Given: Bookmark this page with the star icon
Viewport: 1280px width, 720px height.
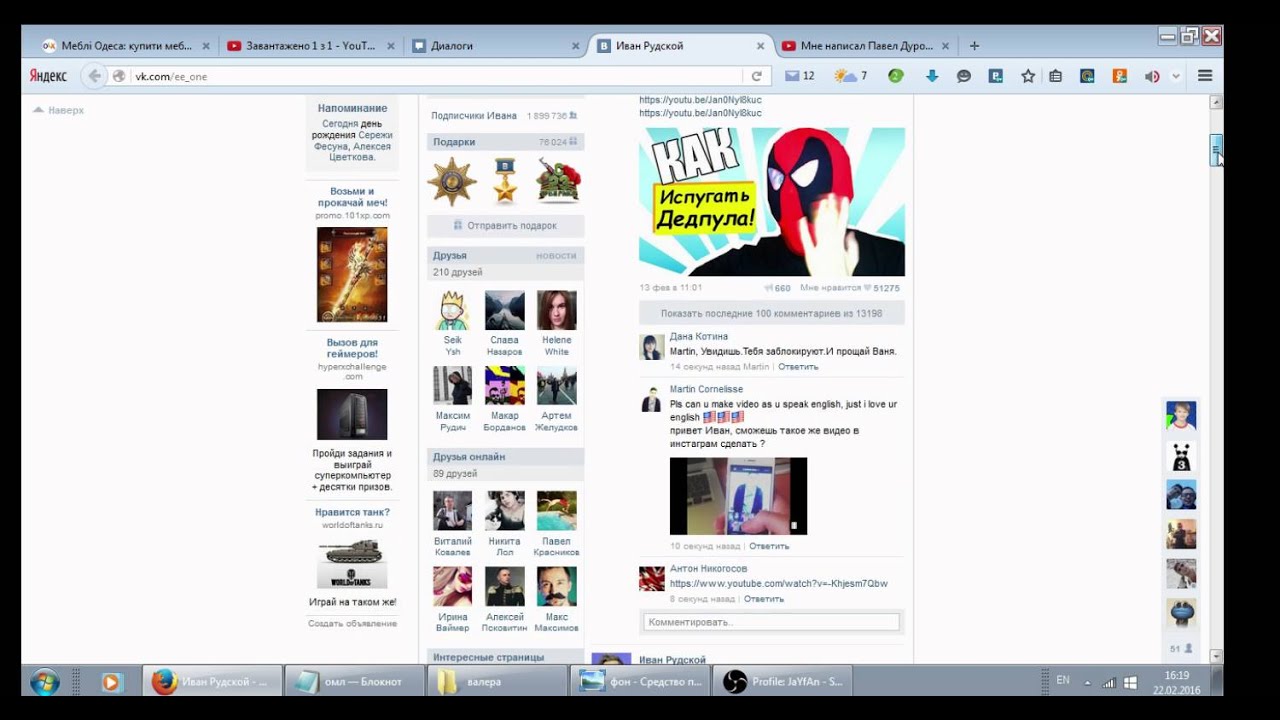Looking at the screenshot, I should coord(1028,76).
